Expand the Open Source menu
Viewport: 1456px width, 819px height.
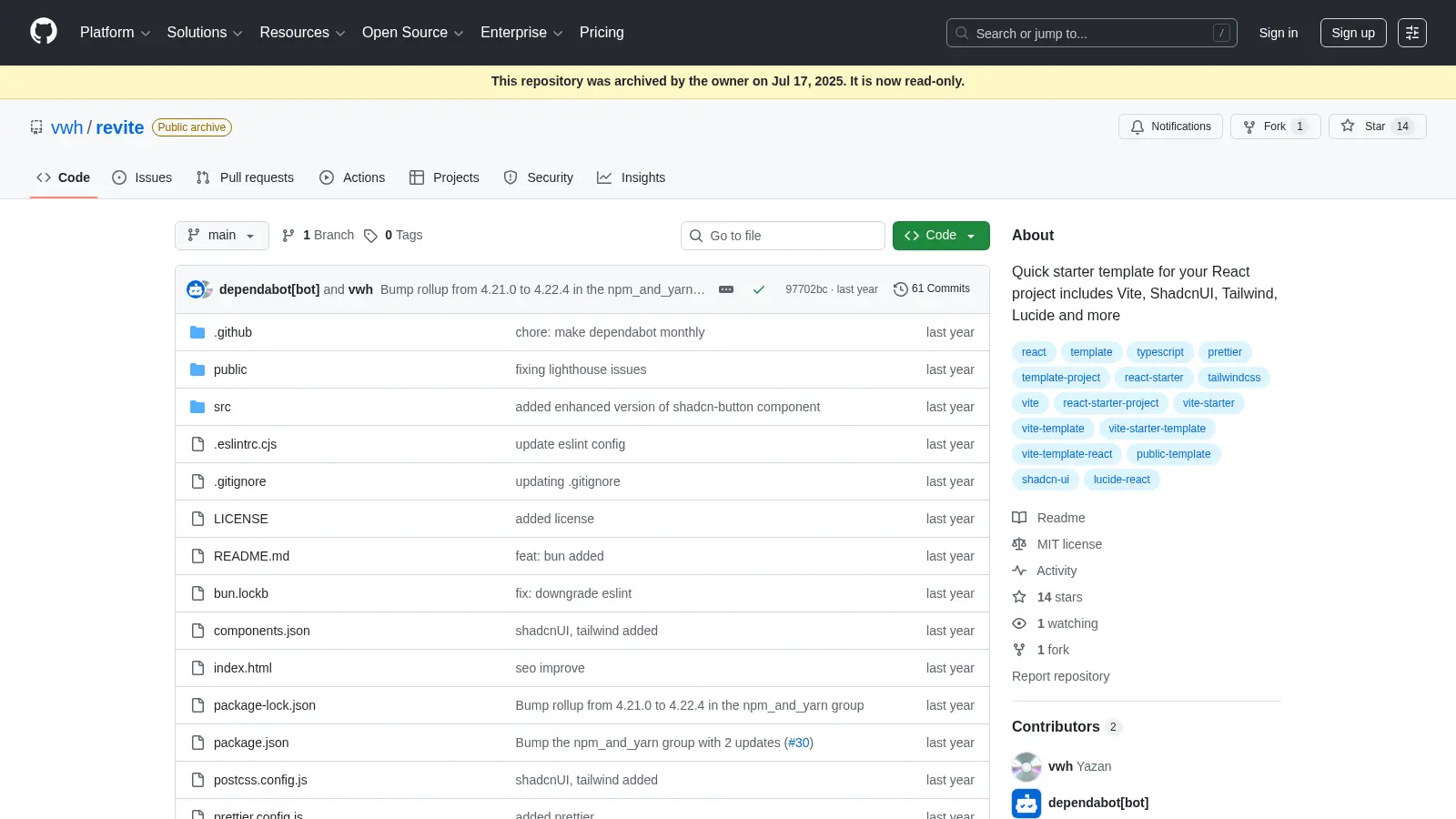(x=413, y=33)
